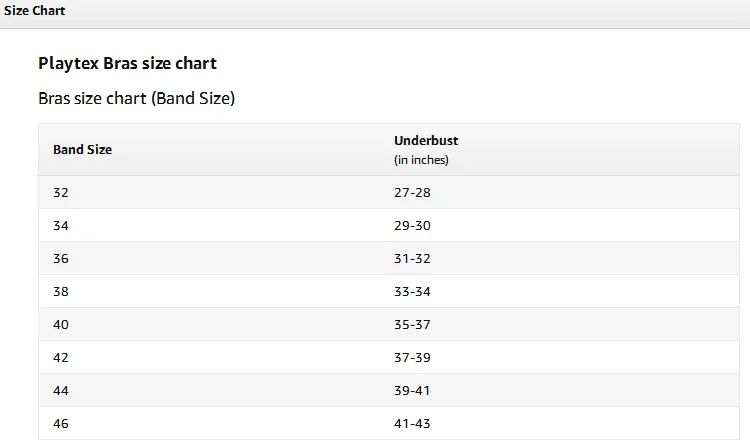Screen dimensions: 750x447
Task: Select the Underbust column header
Action: (426, 141)
